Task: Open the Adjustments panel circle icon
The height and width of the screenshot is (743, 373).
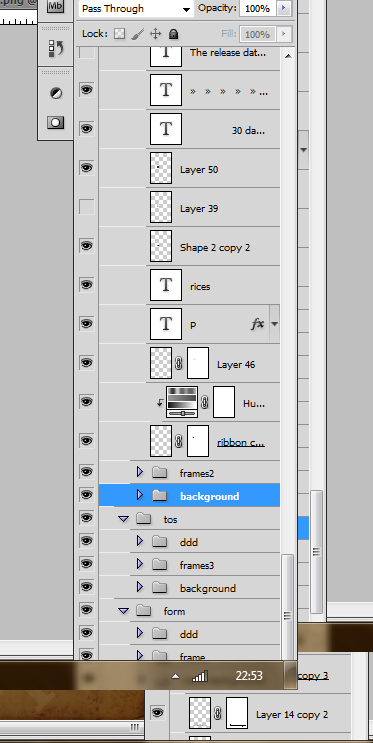Action: pyautogui.click(x=56, y=93)
